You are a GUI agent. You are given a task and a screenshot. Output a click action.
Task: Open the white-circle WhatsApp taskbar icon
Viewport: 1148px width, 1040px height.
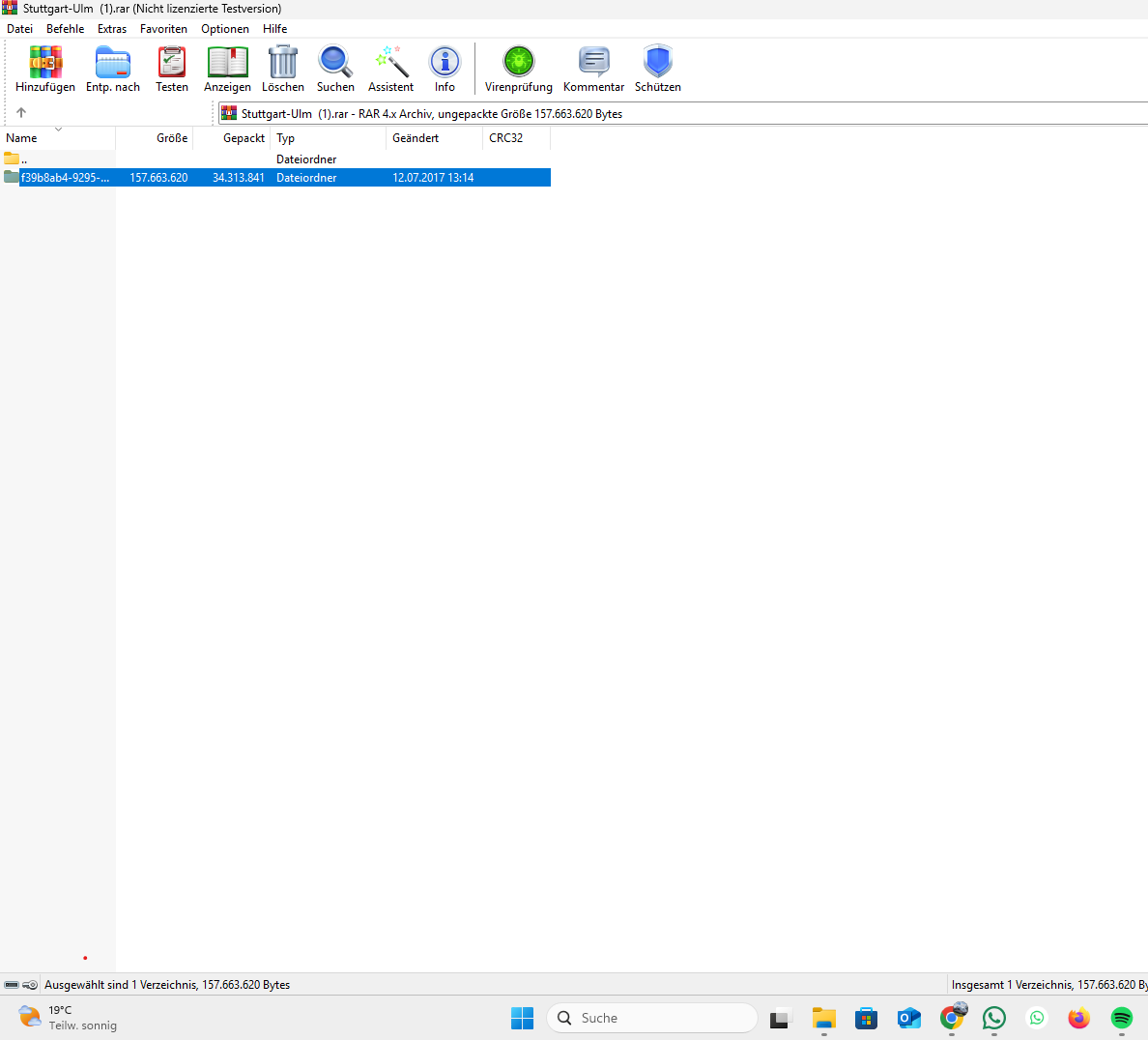(x=1037, y=1018)
